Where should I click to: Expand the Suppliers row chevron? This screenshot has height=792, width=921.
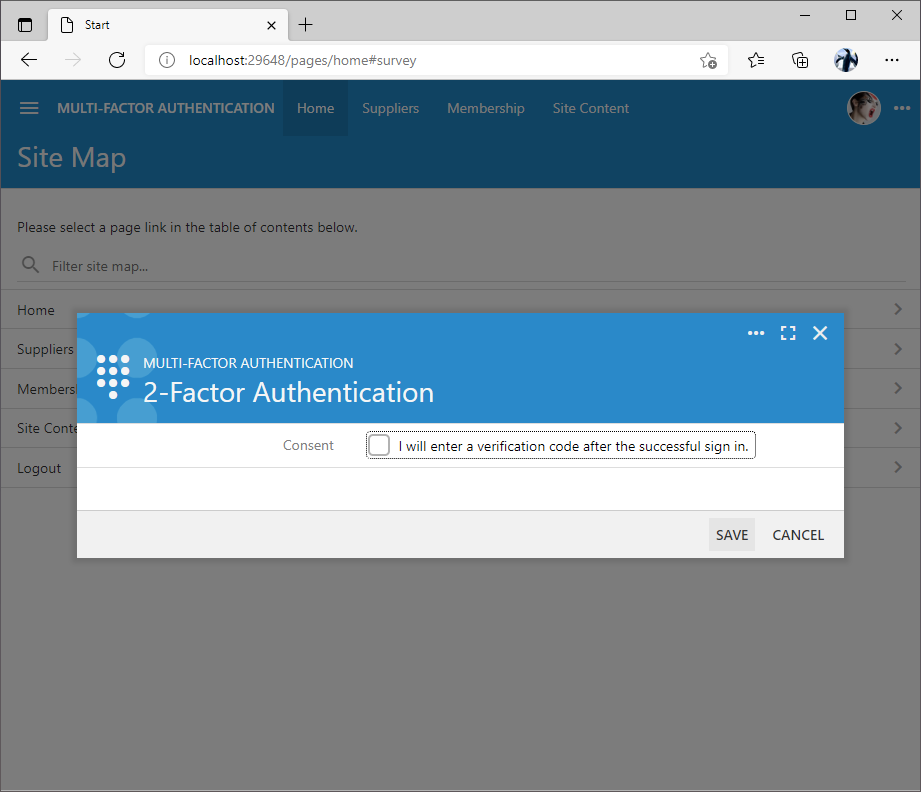tap(898, 349)
